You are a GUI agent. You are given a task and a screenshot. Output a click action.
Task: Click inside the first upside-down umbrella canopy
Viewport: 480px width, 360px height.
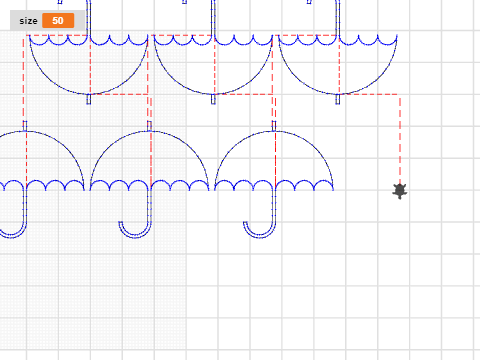pyautogui.click(x=89, y=65)
